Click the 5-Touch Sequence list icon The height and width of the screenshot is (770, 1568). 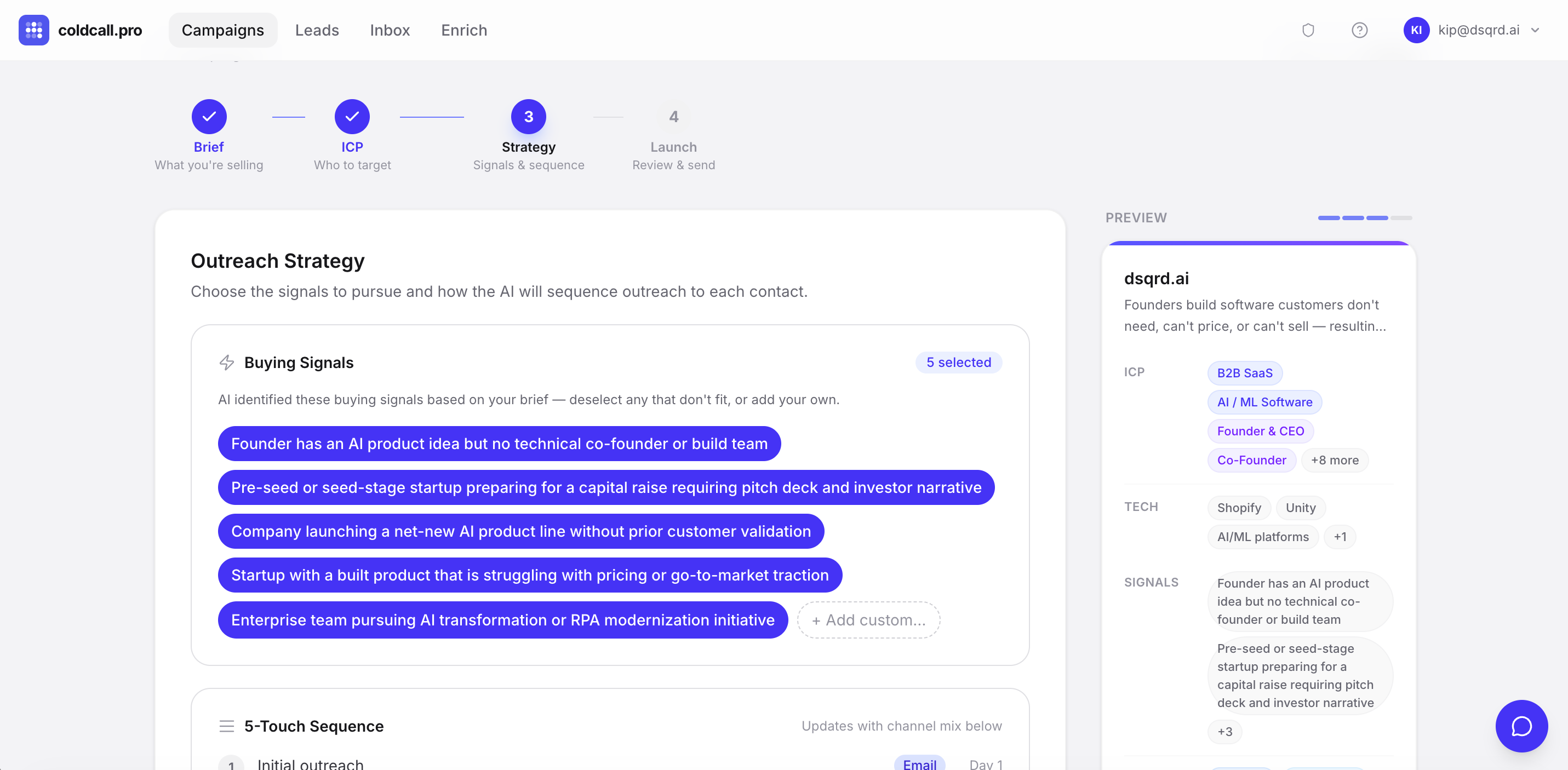tap(226, 726)
